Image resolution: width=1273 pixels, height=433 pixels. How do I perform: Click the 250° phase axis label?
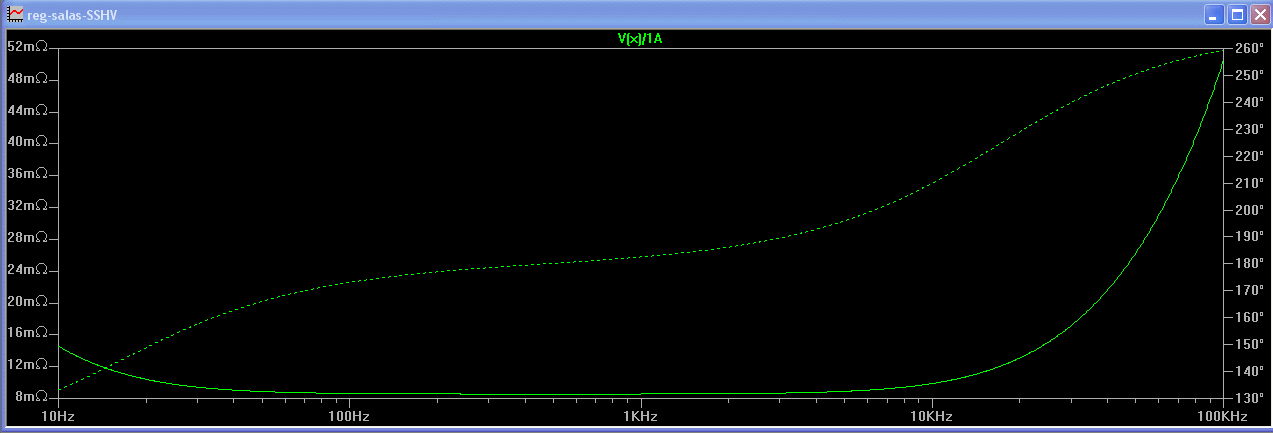(1250, 75)
